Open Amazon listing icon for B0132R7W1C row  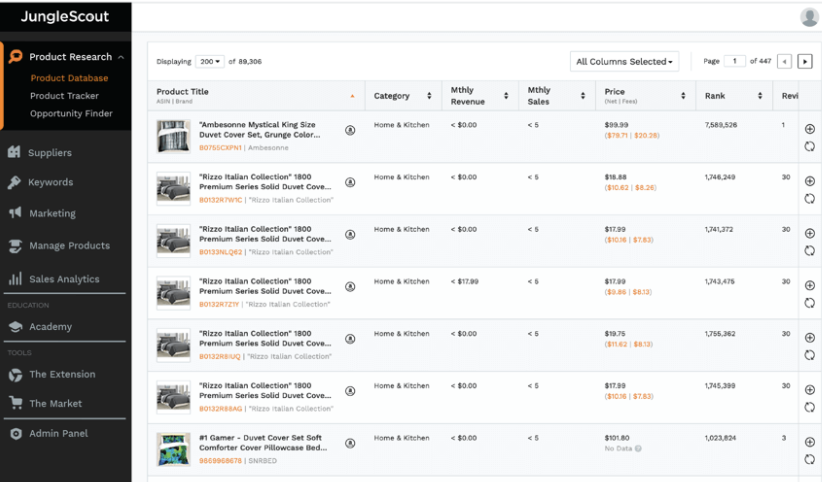pyautogui.click(x=350, y=182)
